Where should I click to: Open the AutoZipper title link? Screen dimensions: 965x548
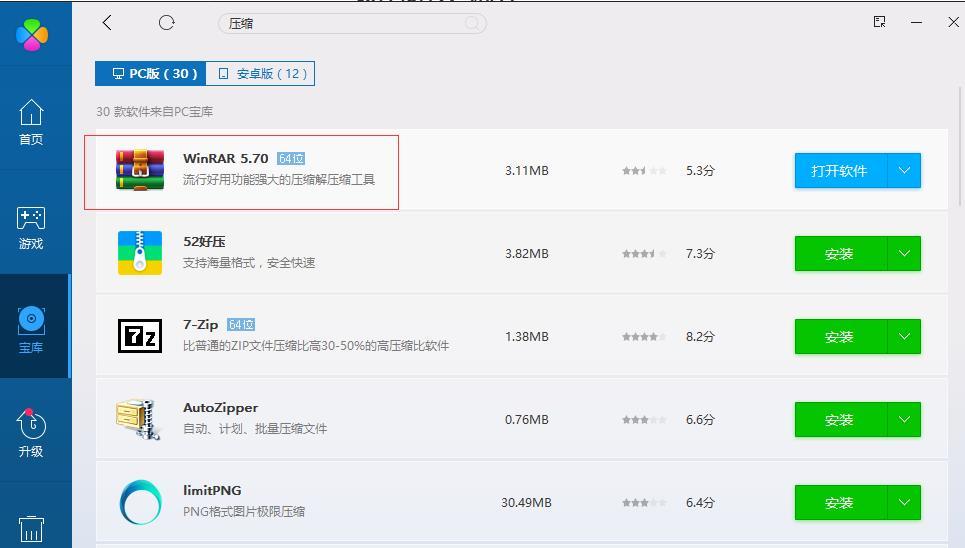[220, 408]
